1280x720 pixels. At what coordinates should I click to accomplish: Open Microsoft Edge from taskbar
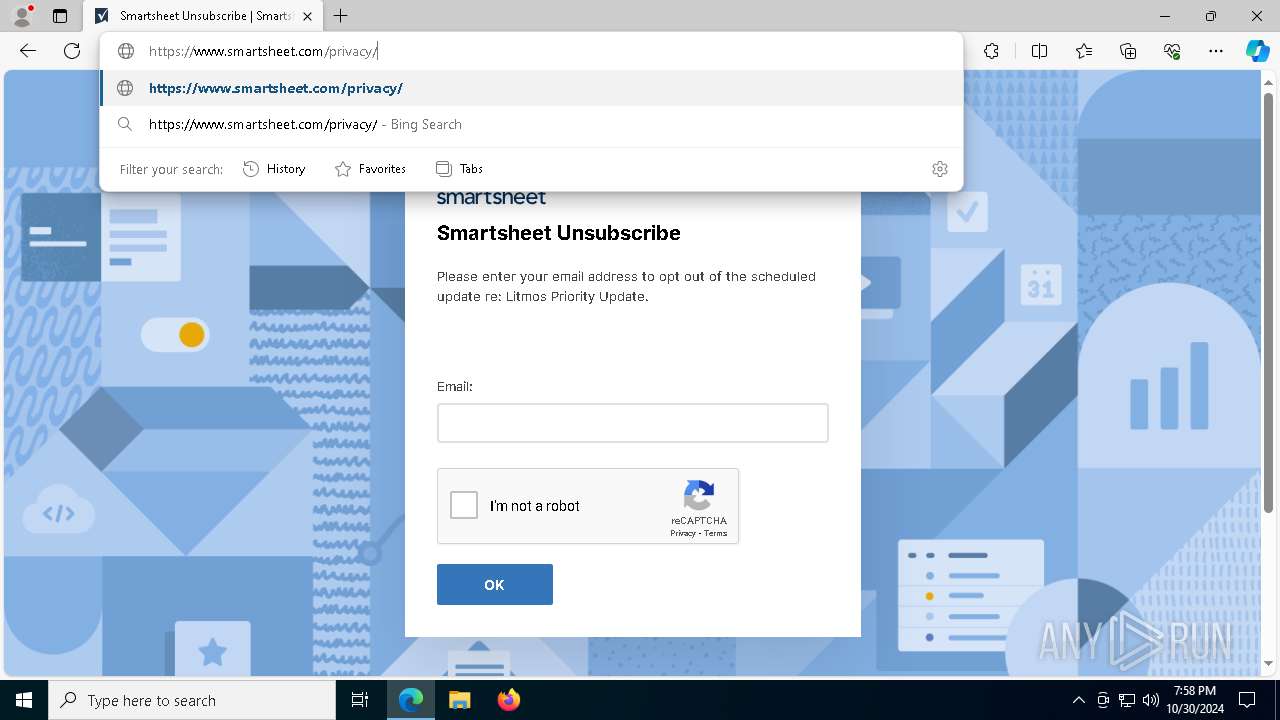411,700
